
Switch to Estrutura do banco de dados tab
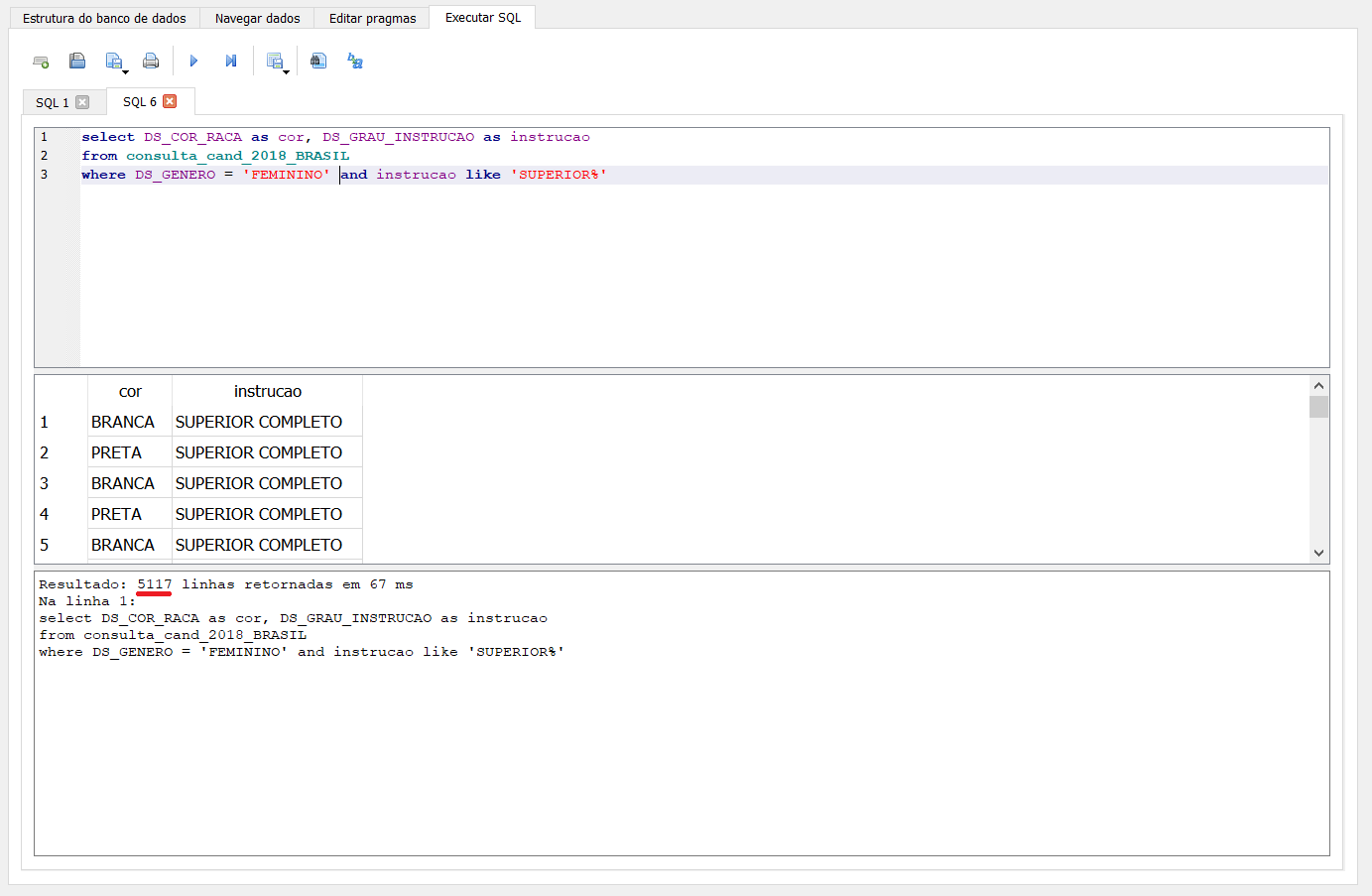[104, 19]
